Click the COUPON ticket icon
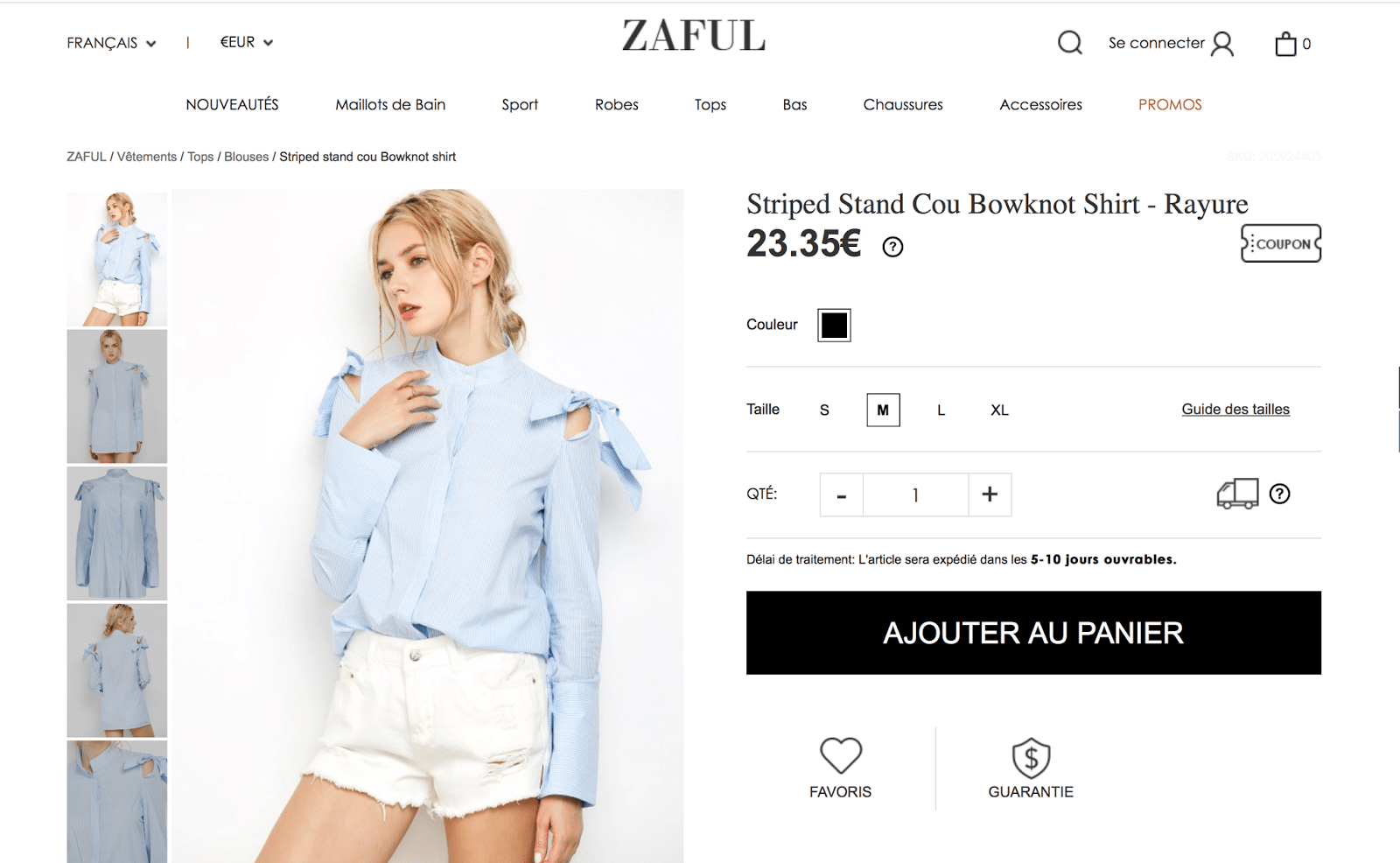This screenshot has width=1400, height=863. [x=1281, y=243]
